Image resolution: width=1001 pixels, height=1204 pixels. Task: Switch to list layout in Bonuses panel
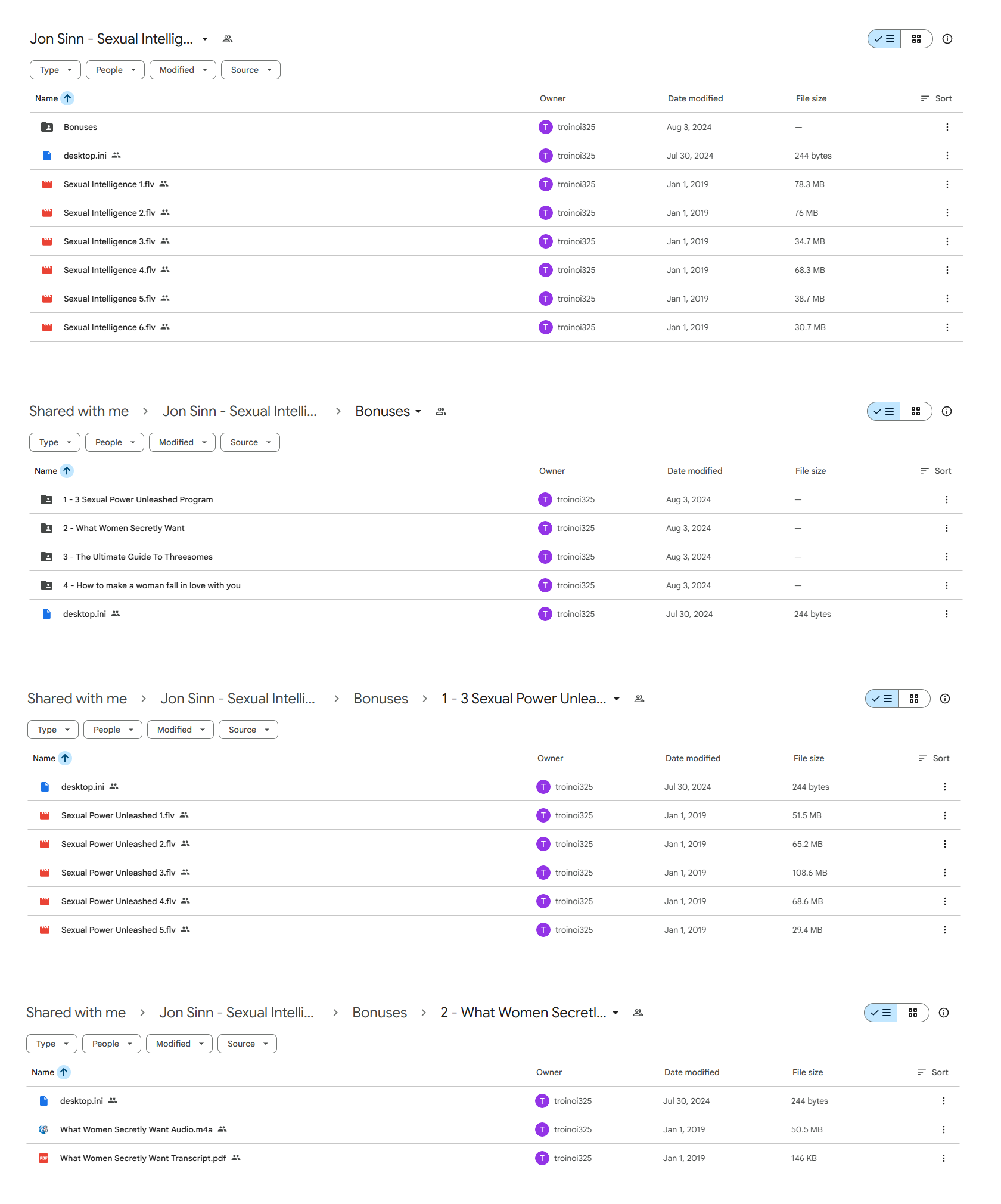[884, 411]
